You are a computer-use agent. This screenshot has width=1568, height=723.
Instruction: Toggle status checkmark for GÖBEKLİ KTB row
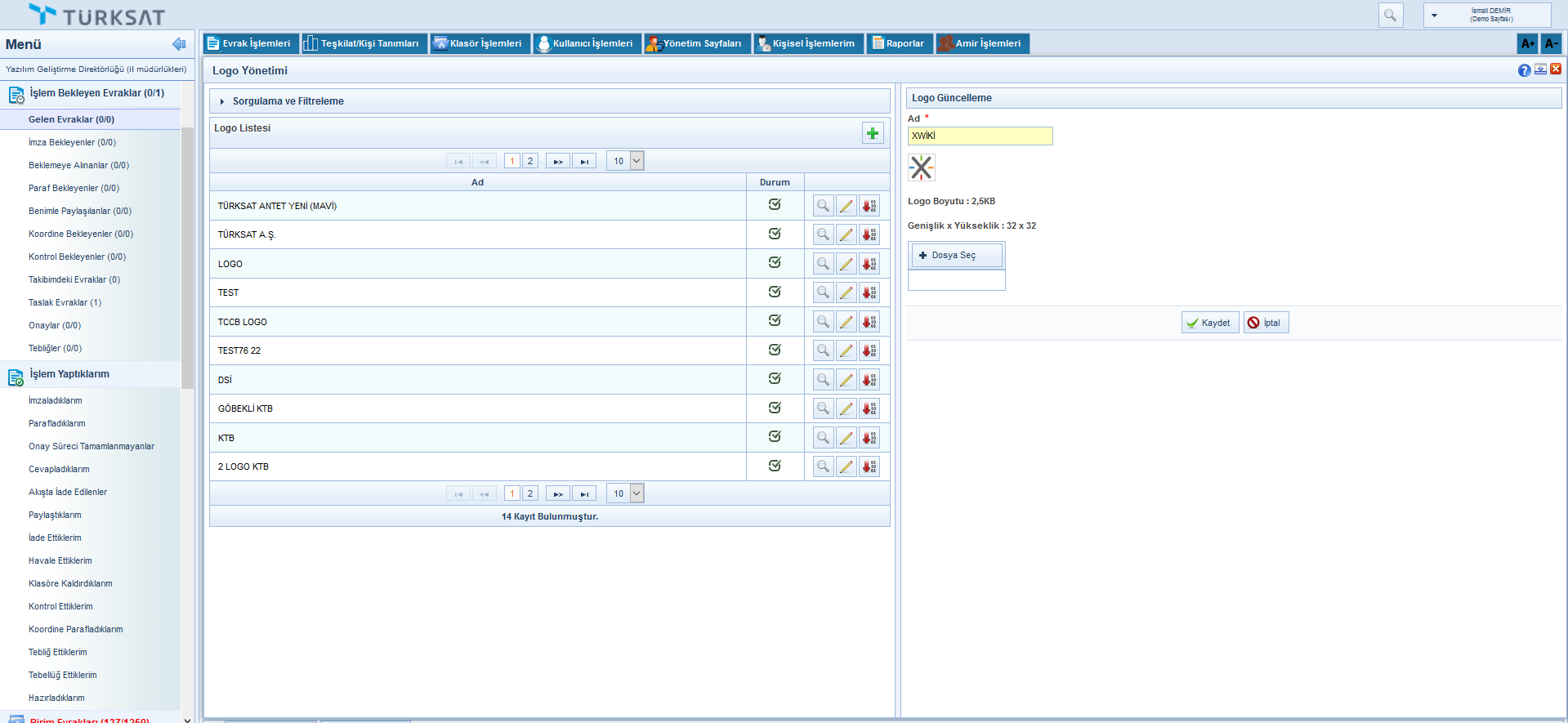coord(775,408)
